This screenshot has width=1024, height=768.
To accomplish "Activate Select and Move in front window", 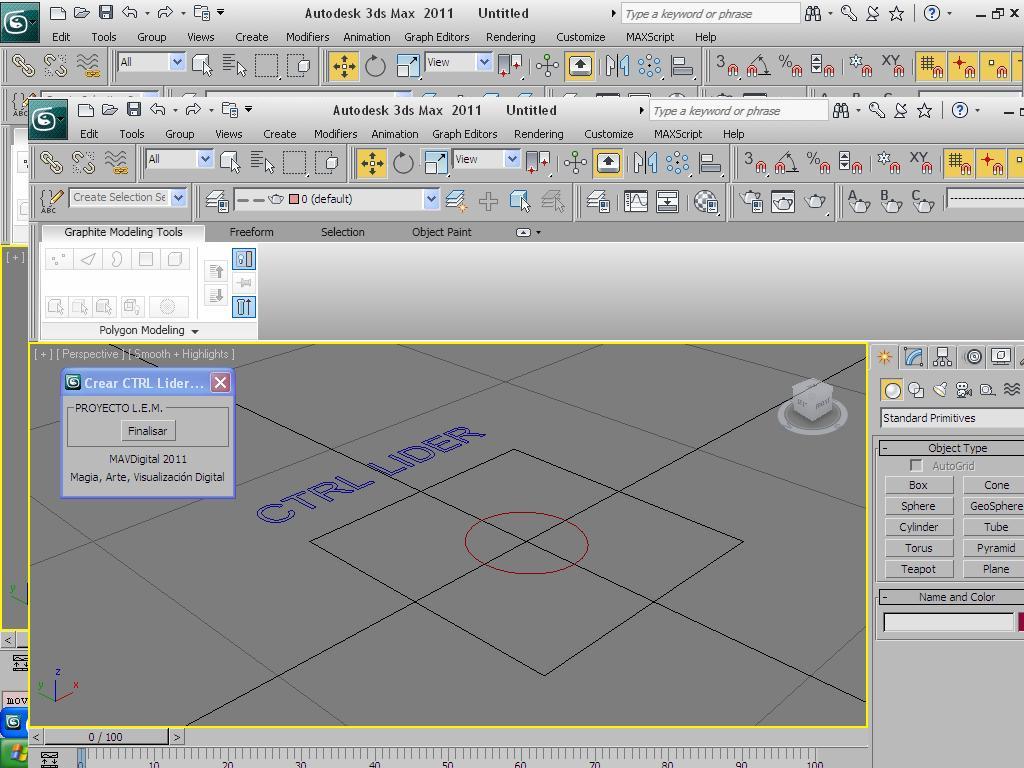I will pyautogui.click(x=372, y=163).
